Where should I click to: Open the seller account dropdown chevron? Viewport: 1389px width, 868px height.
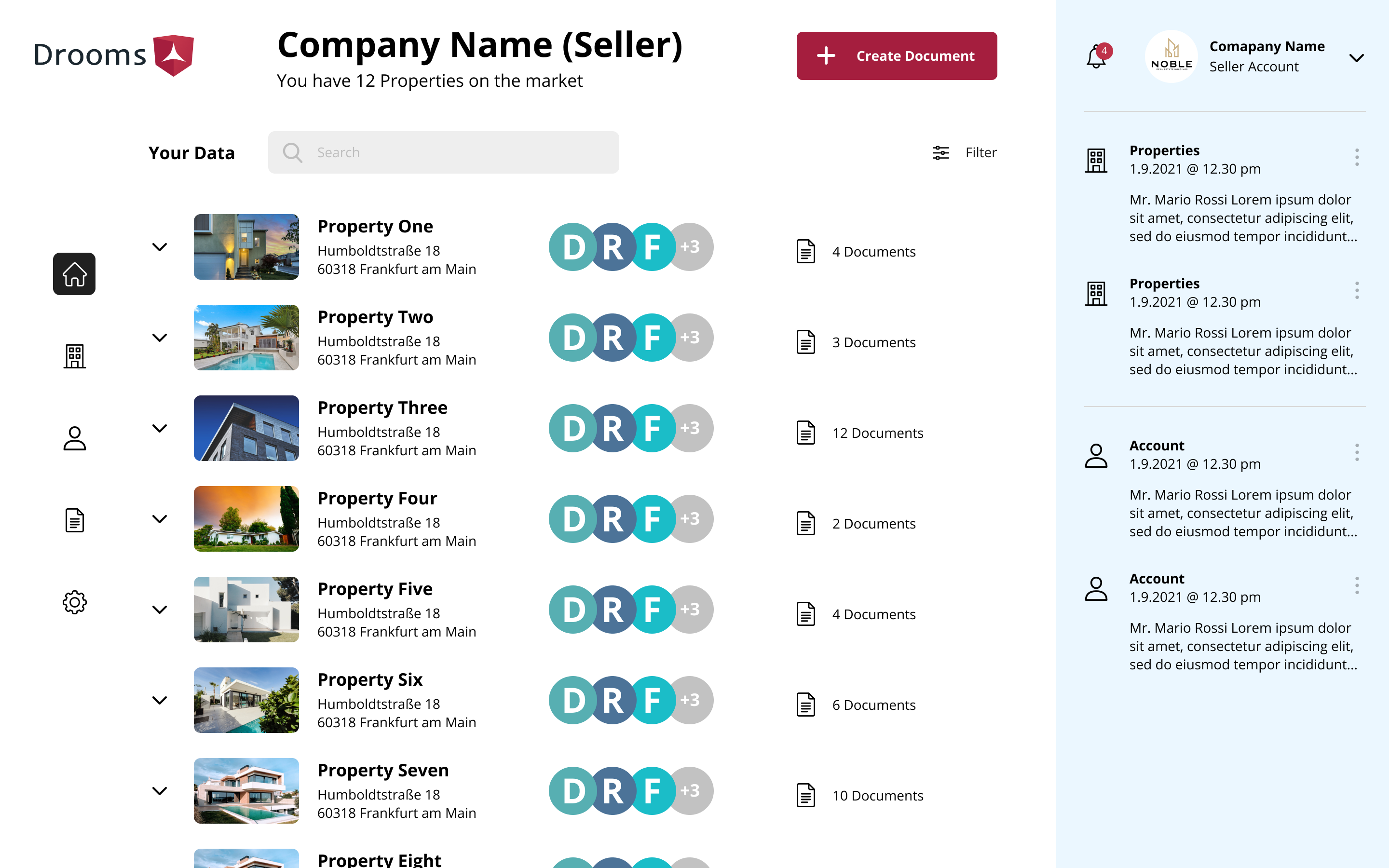point(1356,58)
